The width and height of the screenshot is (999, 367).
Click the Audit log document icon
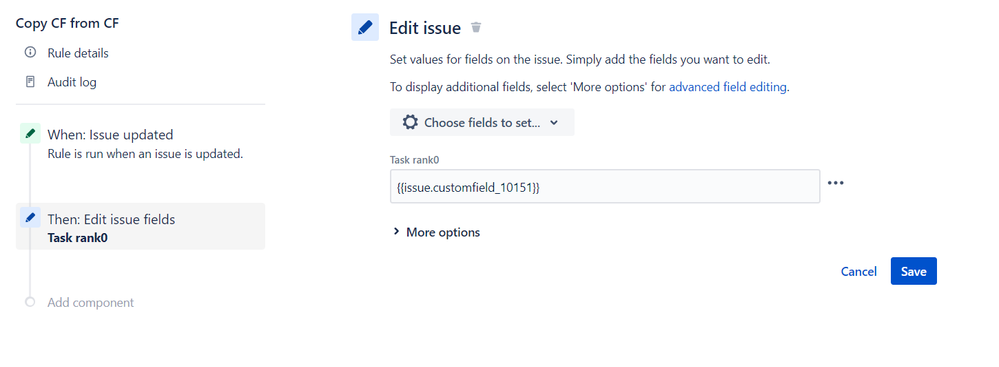[30, 82]
